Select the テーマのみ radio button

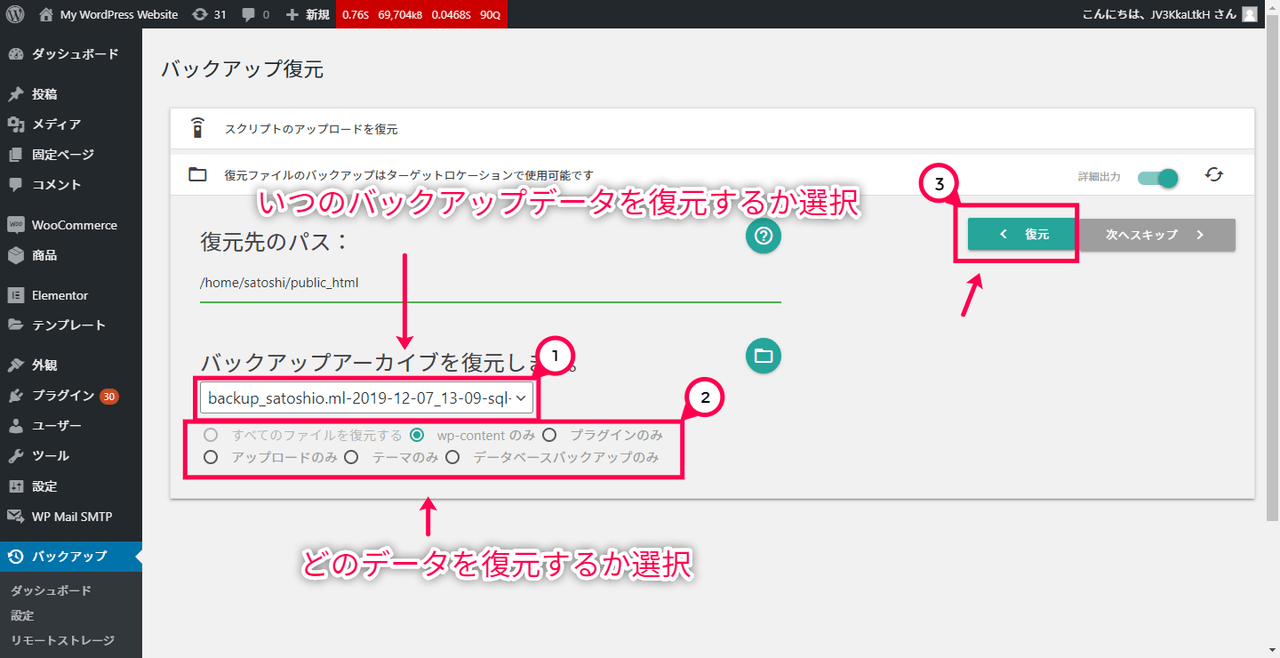click(x=351, y=457)
